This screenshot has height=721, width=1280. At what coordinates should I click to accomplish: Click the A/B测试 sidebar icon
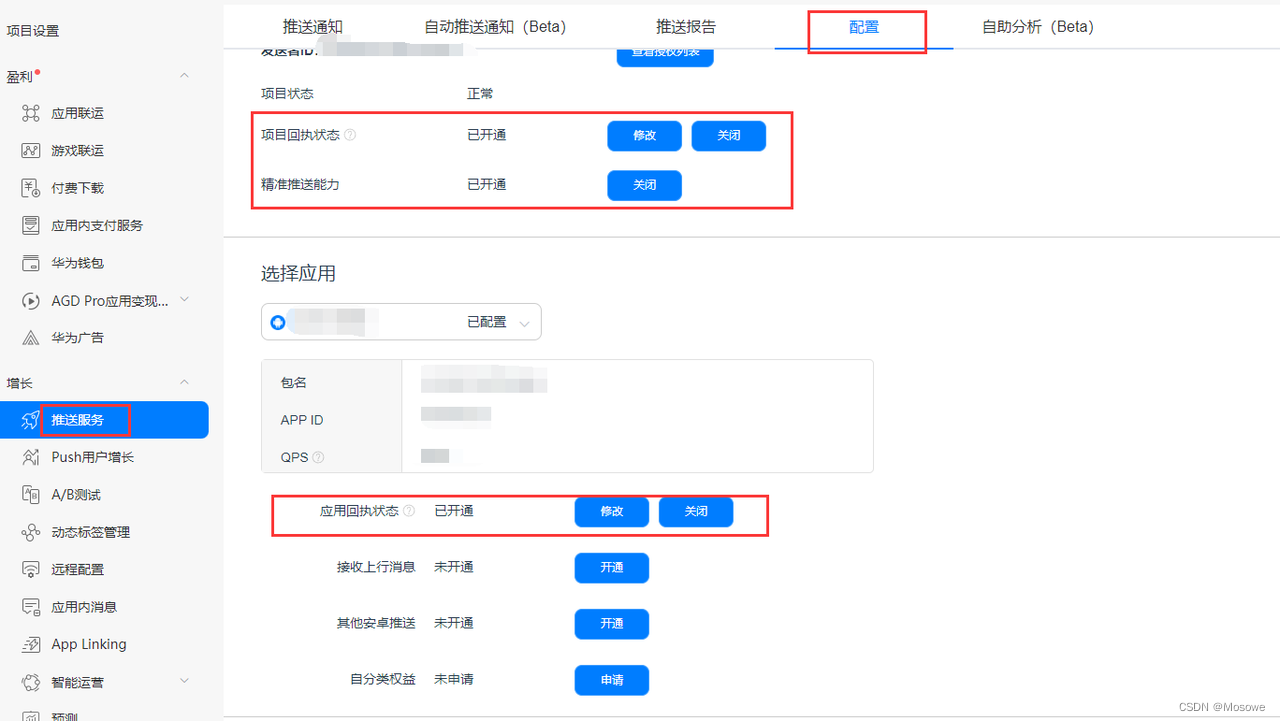point(31,495)
